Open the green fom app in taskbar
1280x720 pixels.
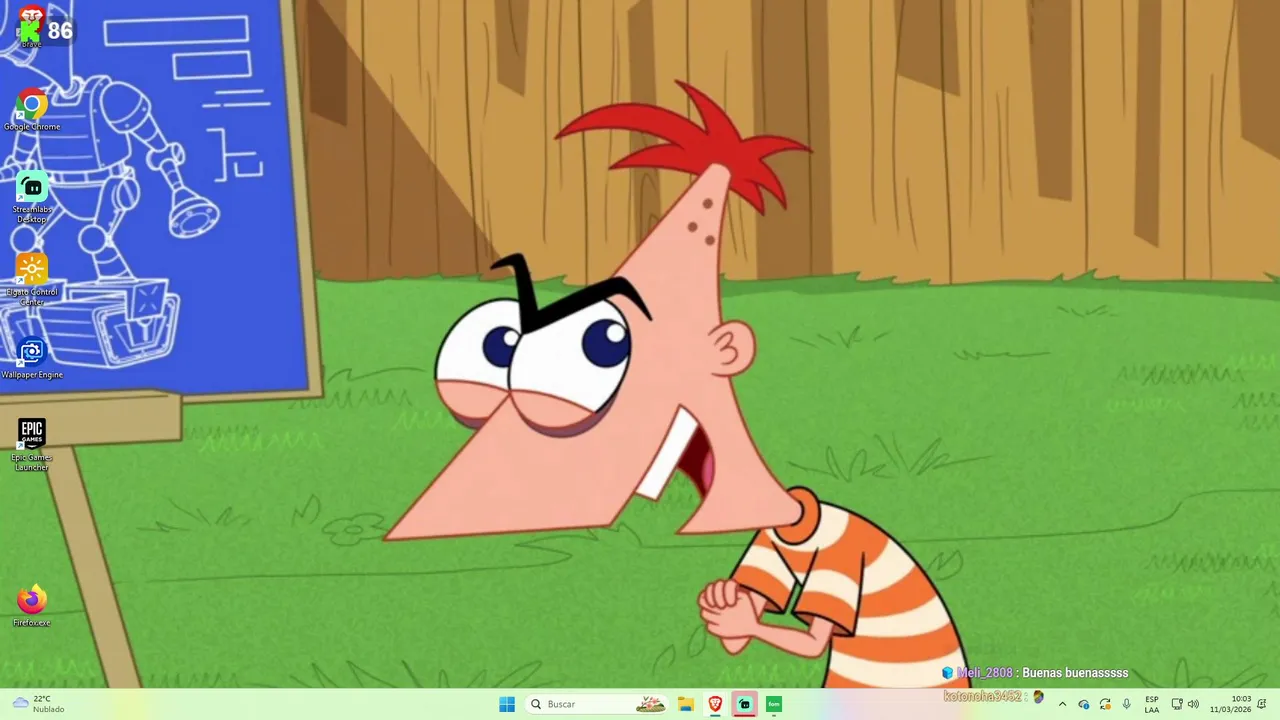(773, 704)
